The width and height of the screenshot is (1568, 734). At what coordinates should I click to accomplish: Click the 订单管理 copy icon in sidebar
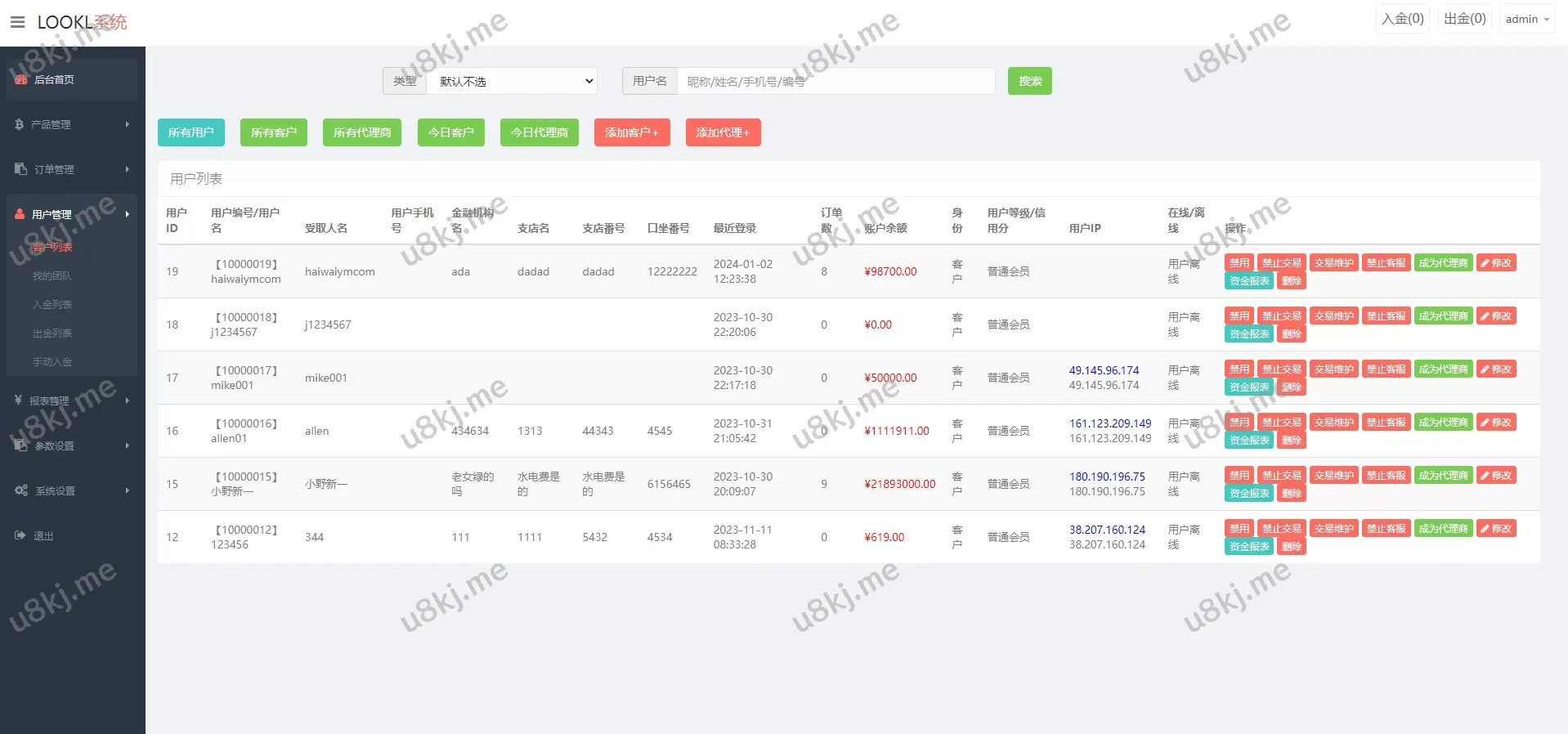coord(21,169)
